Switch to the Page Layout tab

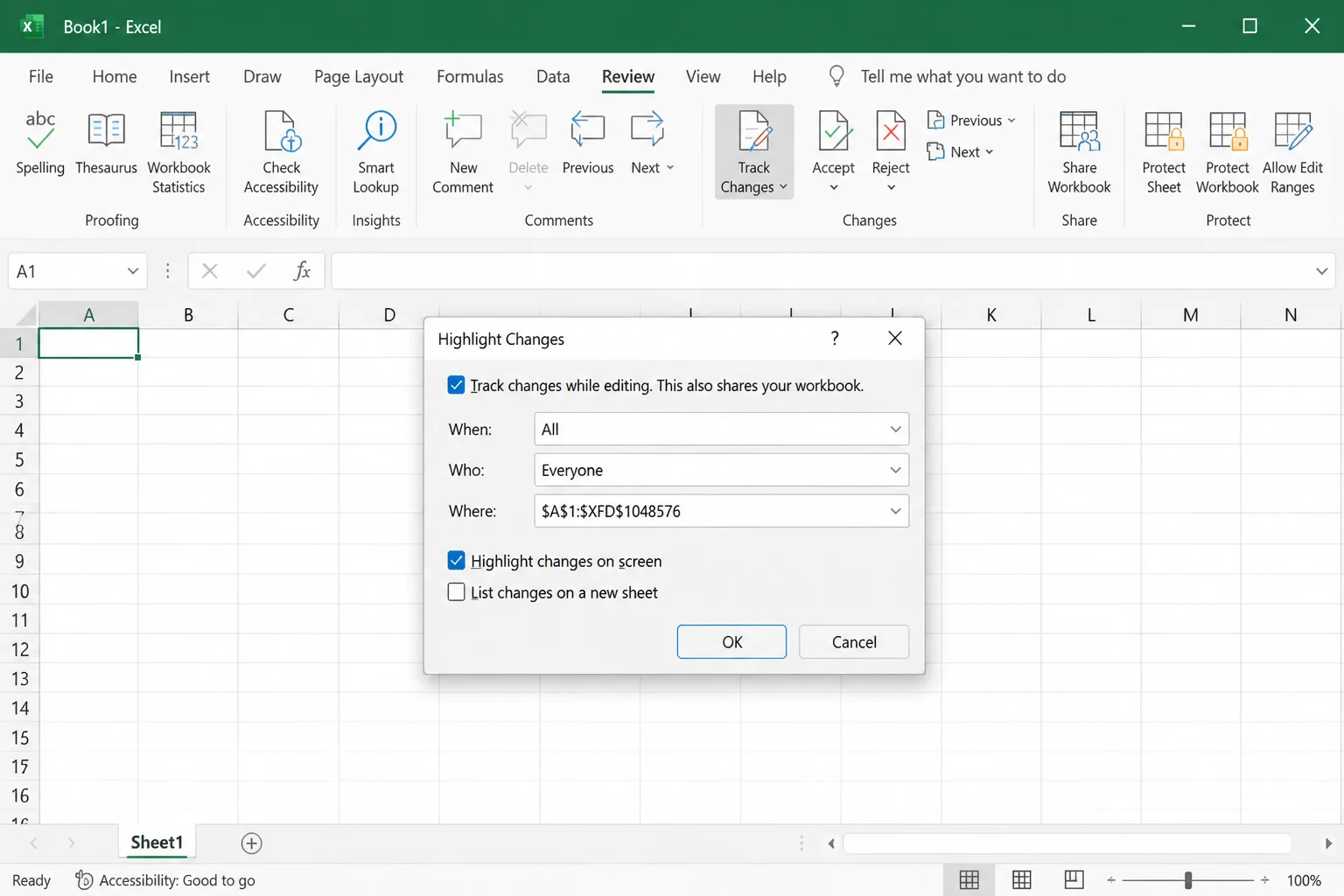coord(359,77)
